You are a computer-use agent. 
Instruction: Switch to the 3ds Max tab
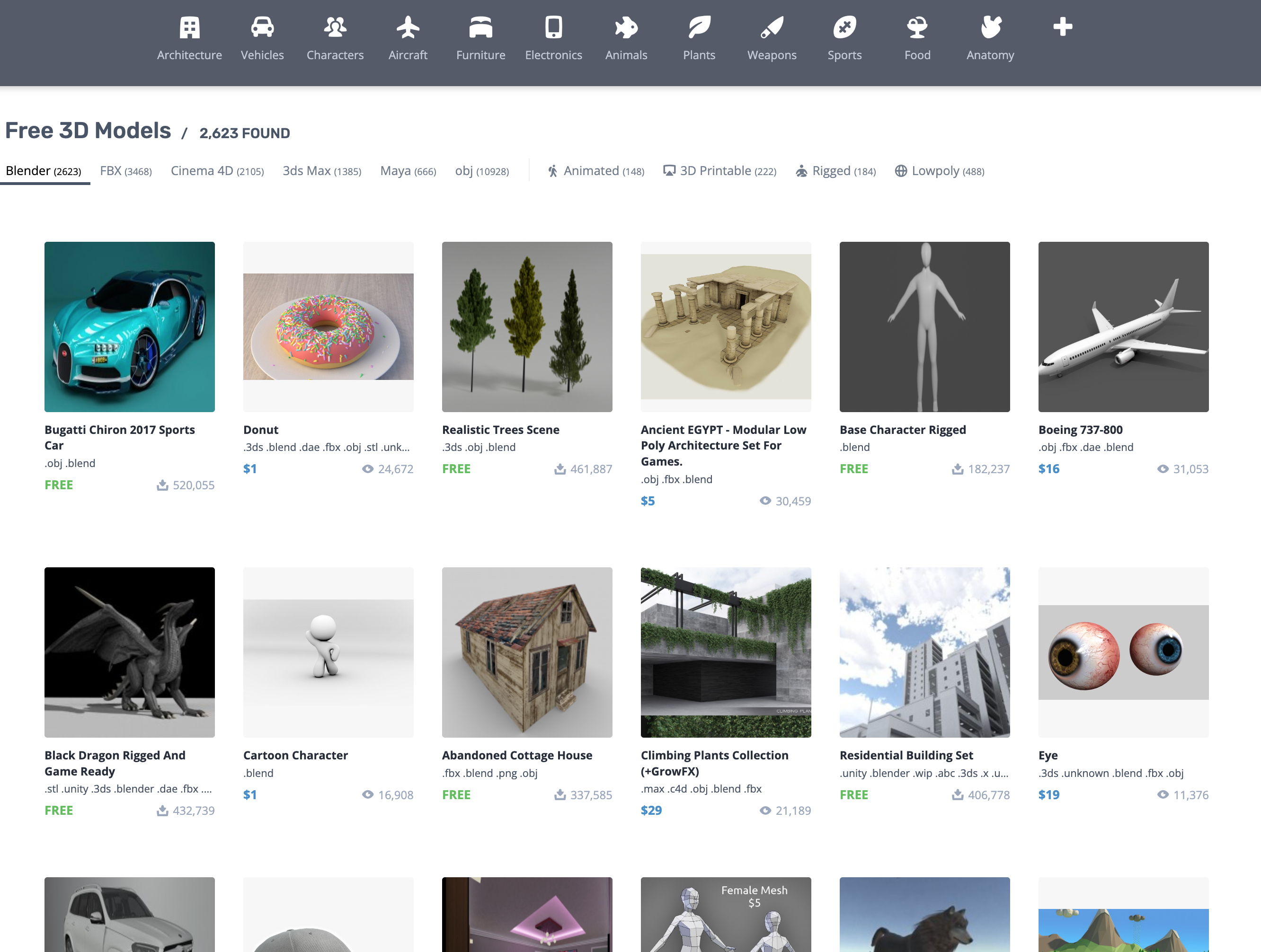[322, 171]
